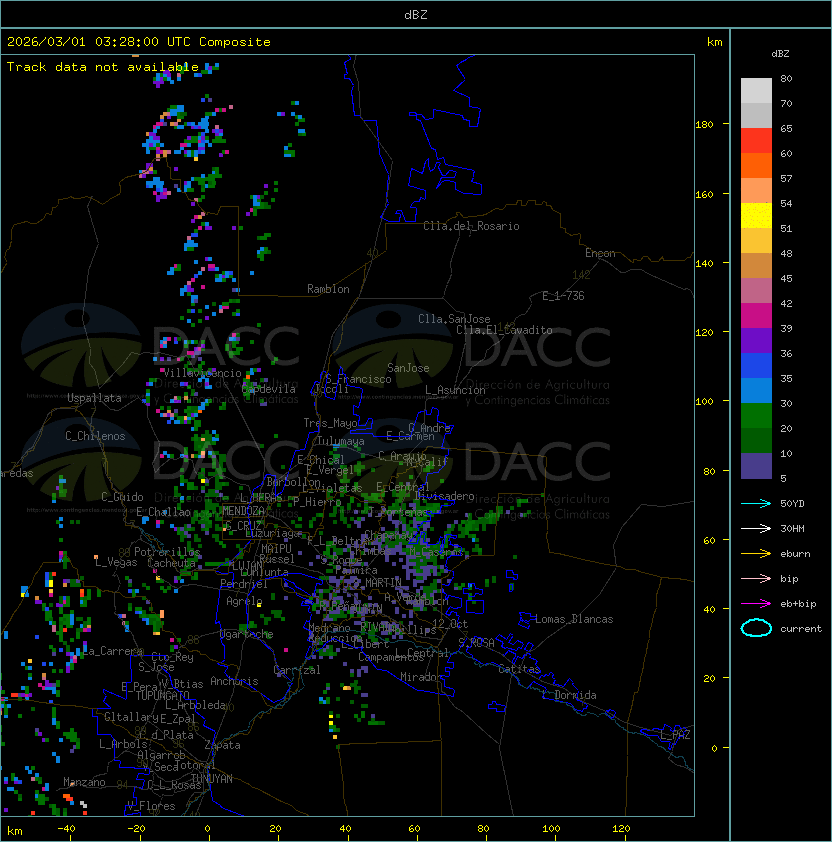
Task: Click the pink bip arrow symbol
Action: pyautogui.click(x=756, y=578)
